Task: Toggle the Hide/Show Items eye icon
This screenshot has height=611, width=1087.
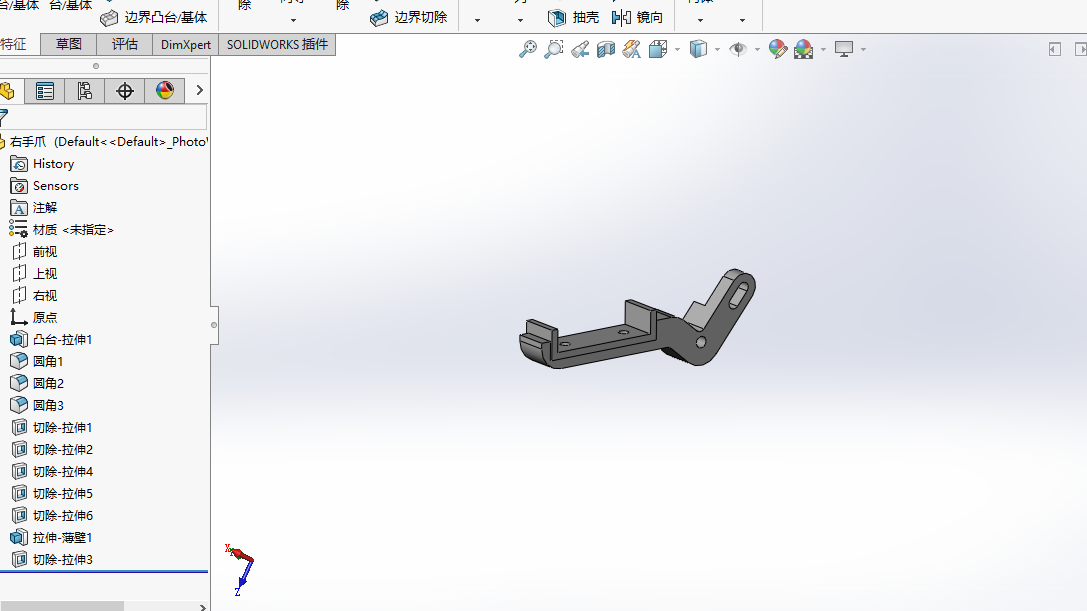Action: 738,49
